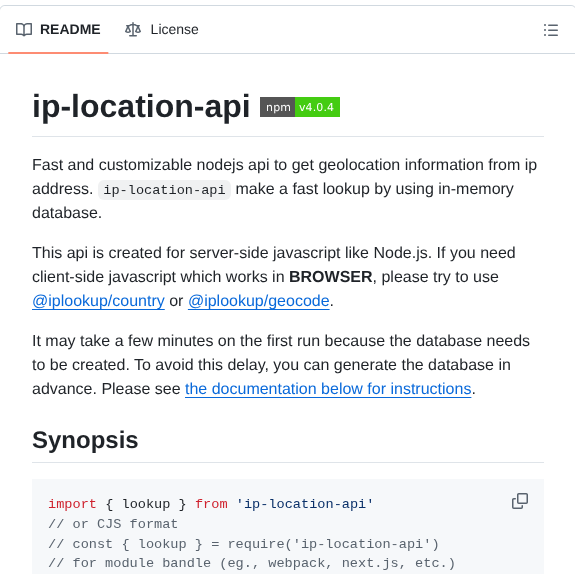
Task: Click the import lookup code line
Action: [211, 504]
